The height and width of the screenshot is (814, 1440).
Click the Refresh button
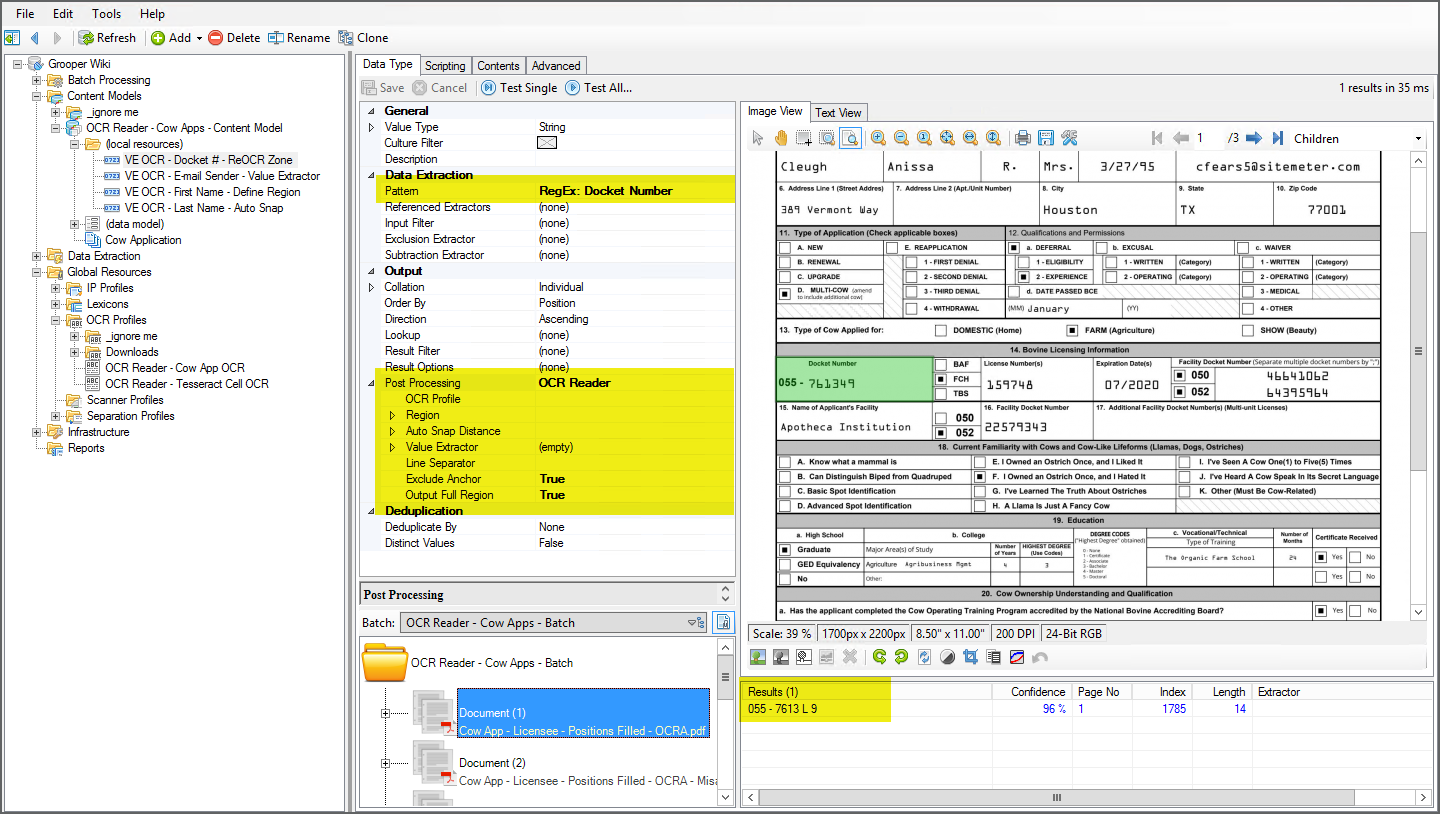click(x=107, y=38)
